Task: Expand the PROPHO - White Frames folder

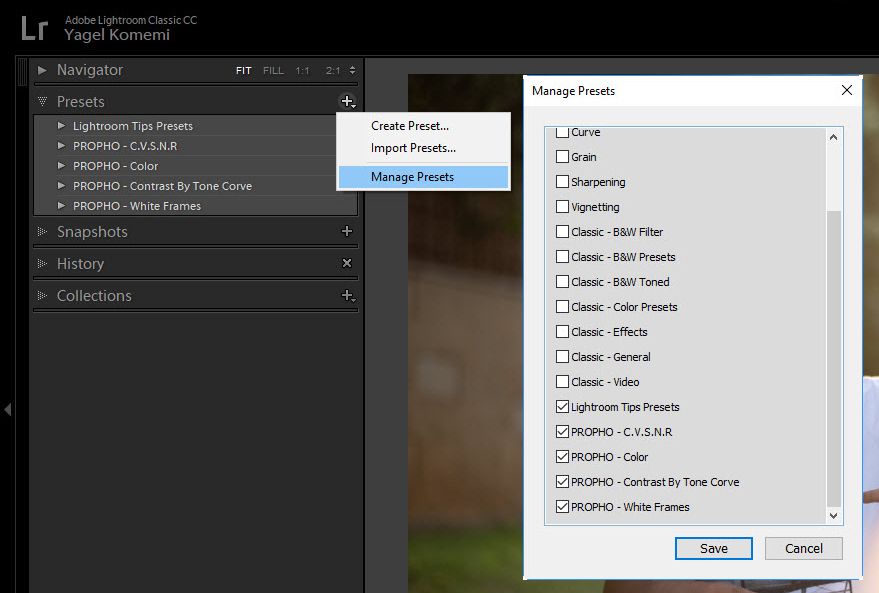Action: (x=61, y=206)
